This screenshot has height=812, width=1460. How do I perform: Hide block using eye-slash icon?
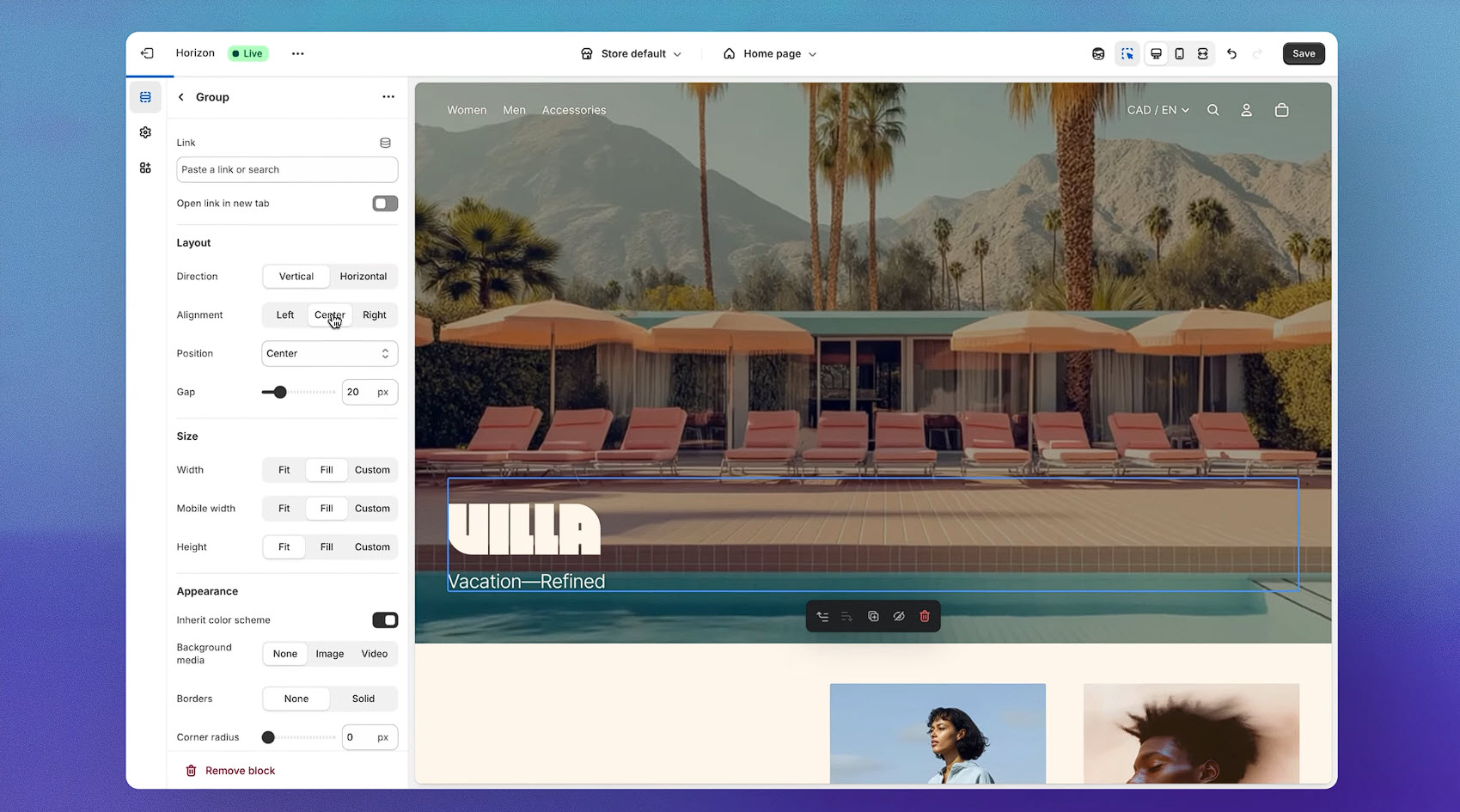click(x=899, y=616)
